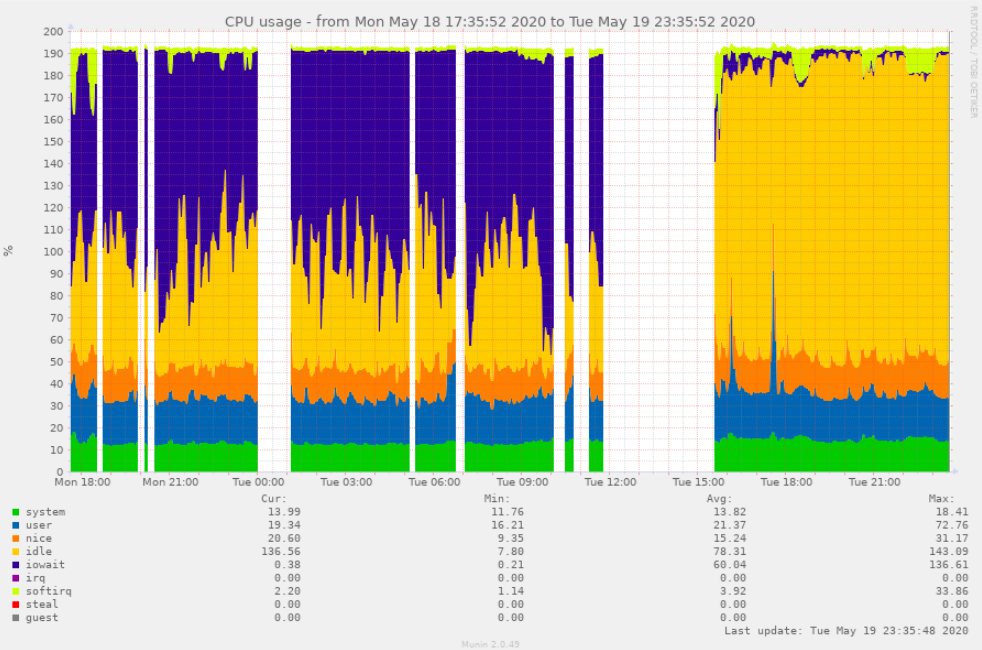This screenshot has height=650, width=982.
Task: Click the Last update timestamp text
Action: pos(846,631)
